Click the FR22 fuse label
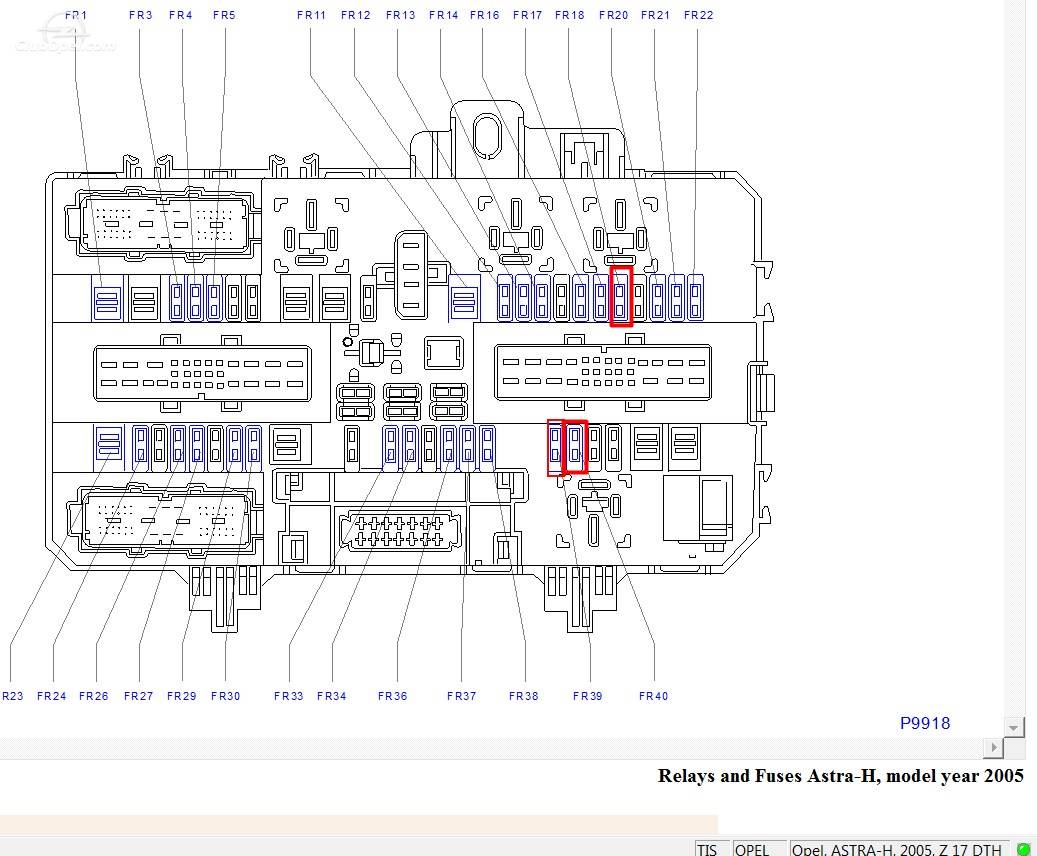This screenshot has width=1037, height=856. coord(699,15)
